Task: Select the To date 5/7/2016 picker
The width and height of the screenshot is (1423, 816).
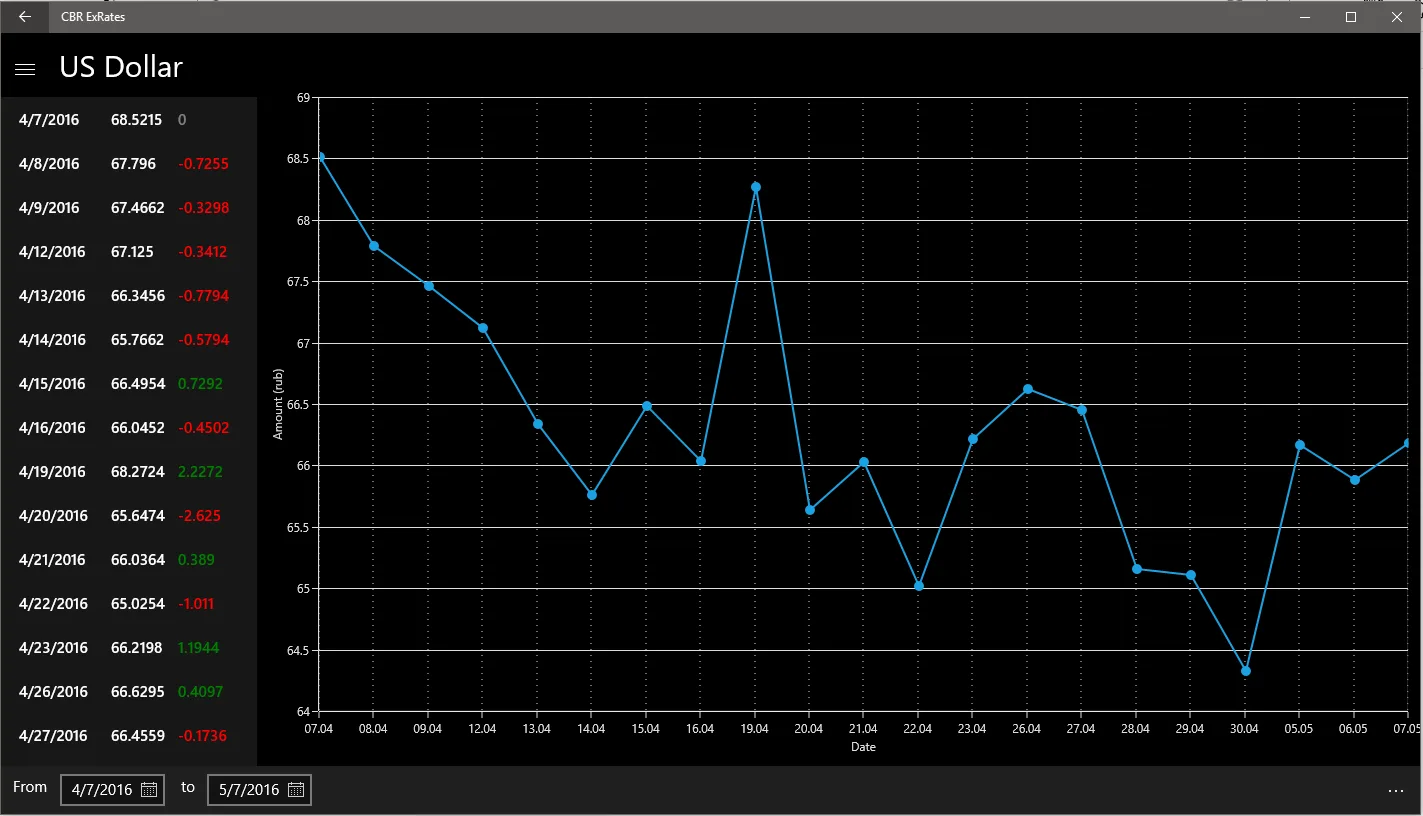Action: coord(259,790)
